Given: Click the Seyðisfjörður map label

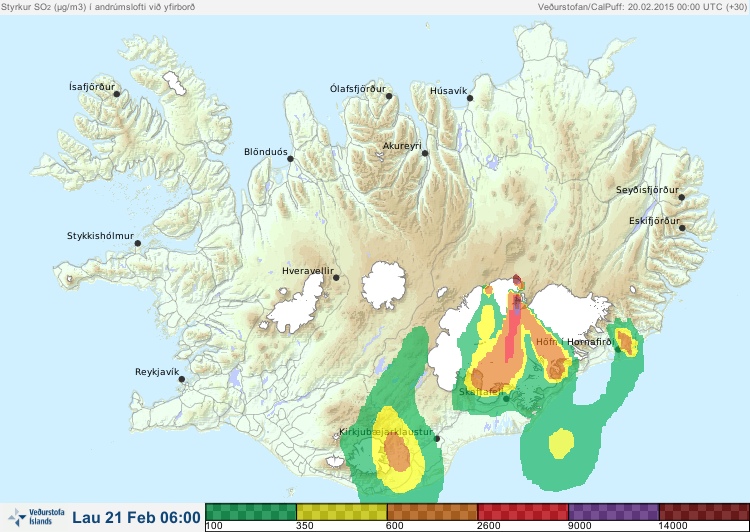Looking at the screenshot, I should (x=647, y=190).
